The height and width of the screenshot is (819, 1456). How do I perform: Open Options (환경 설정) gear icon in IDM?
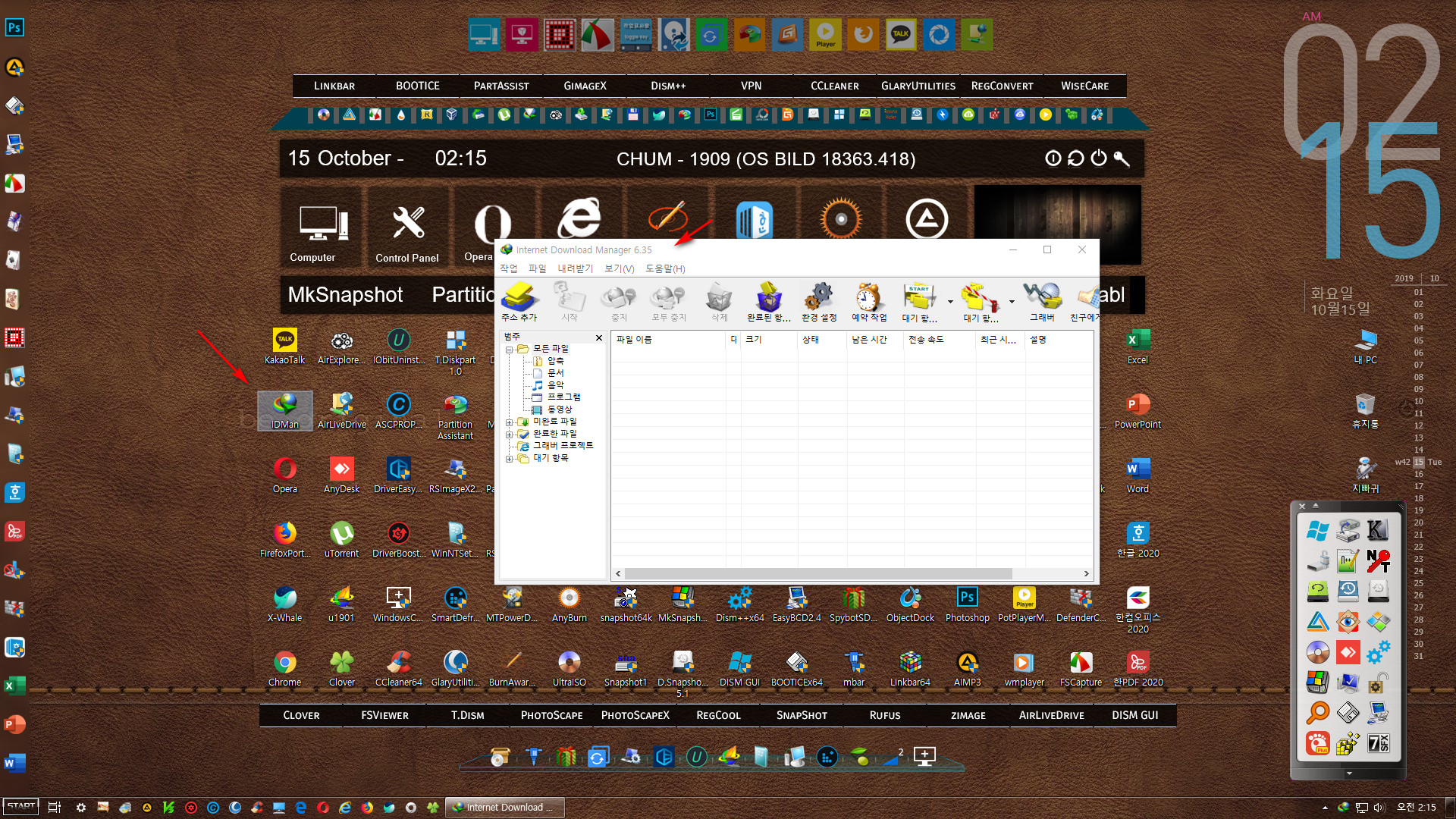pos(819,301)
